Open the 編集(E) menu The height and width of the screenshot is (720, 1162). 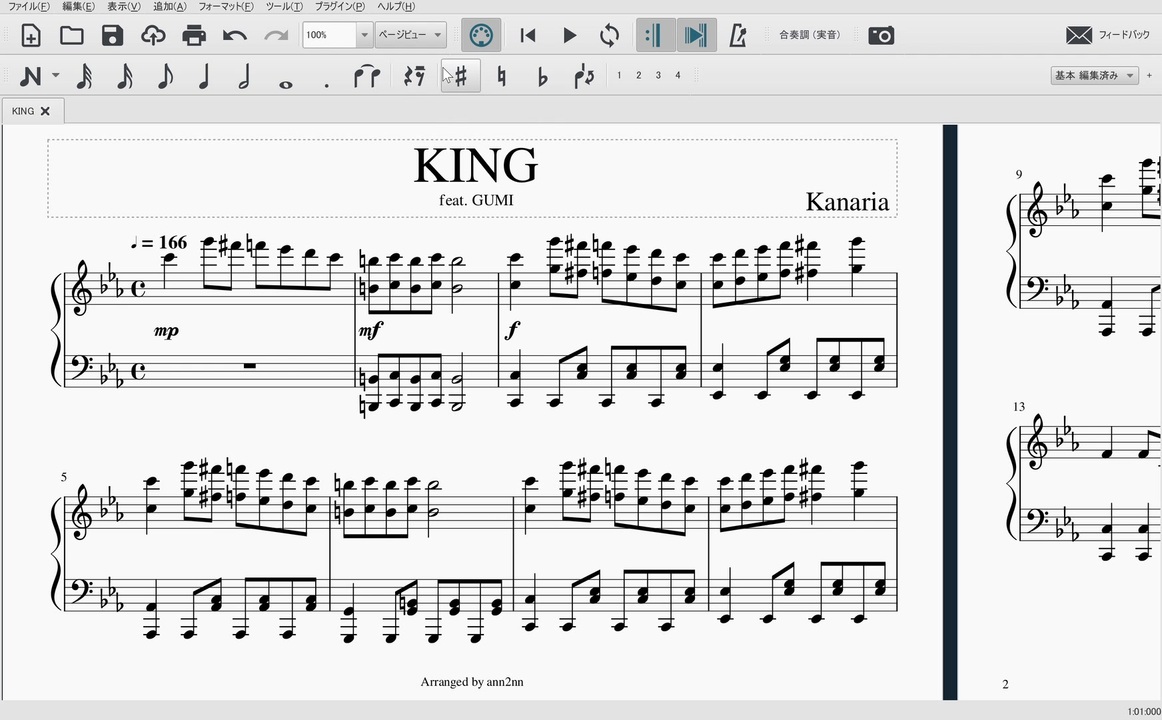point(79,7)
